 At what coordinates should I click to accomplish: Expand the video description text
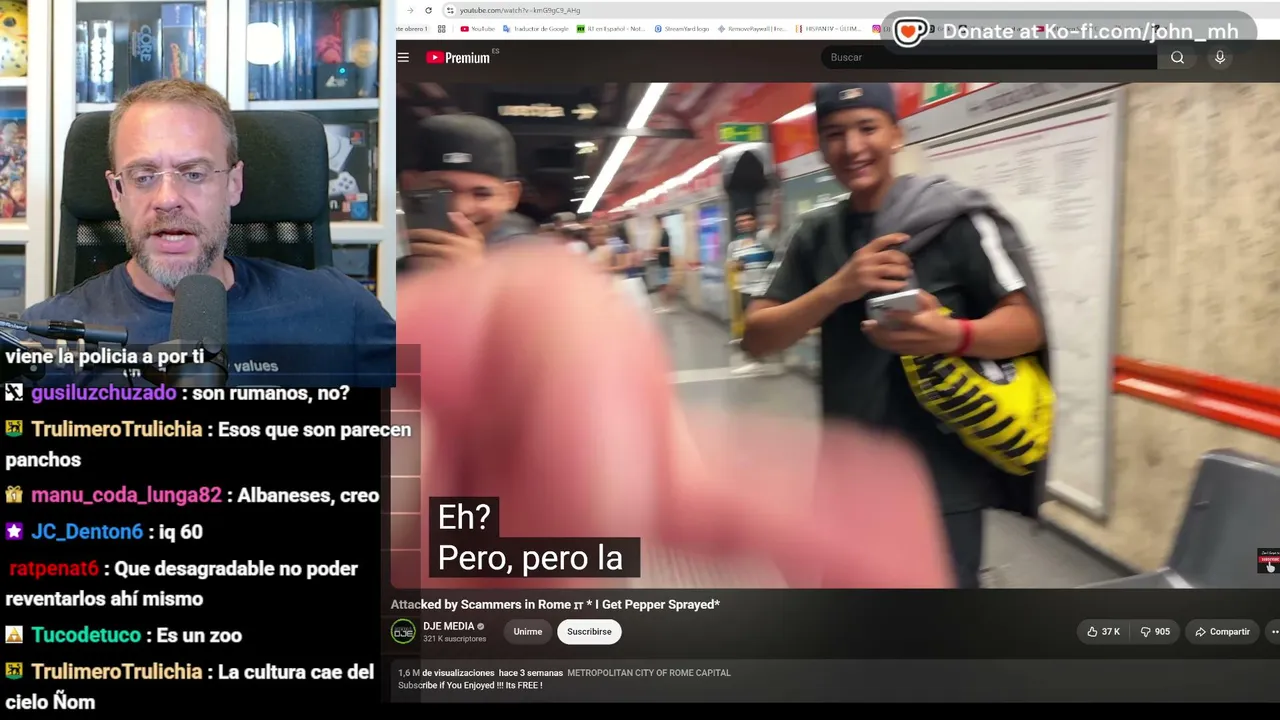pos(470,685)
